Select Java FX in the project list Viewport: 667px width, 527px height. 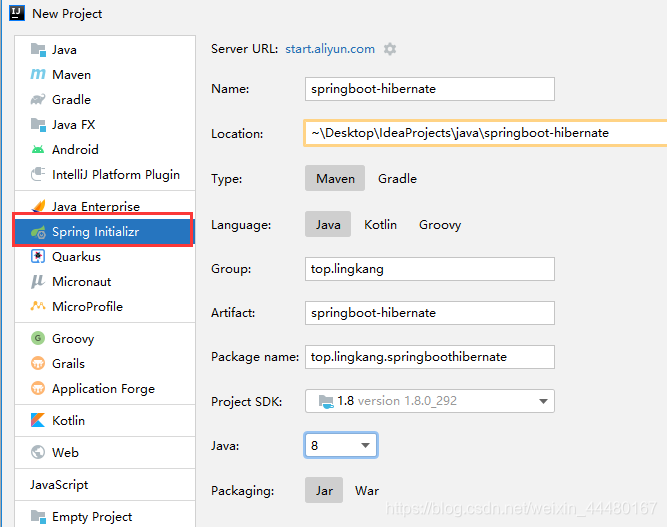(105, 125)
